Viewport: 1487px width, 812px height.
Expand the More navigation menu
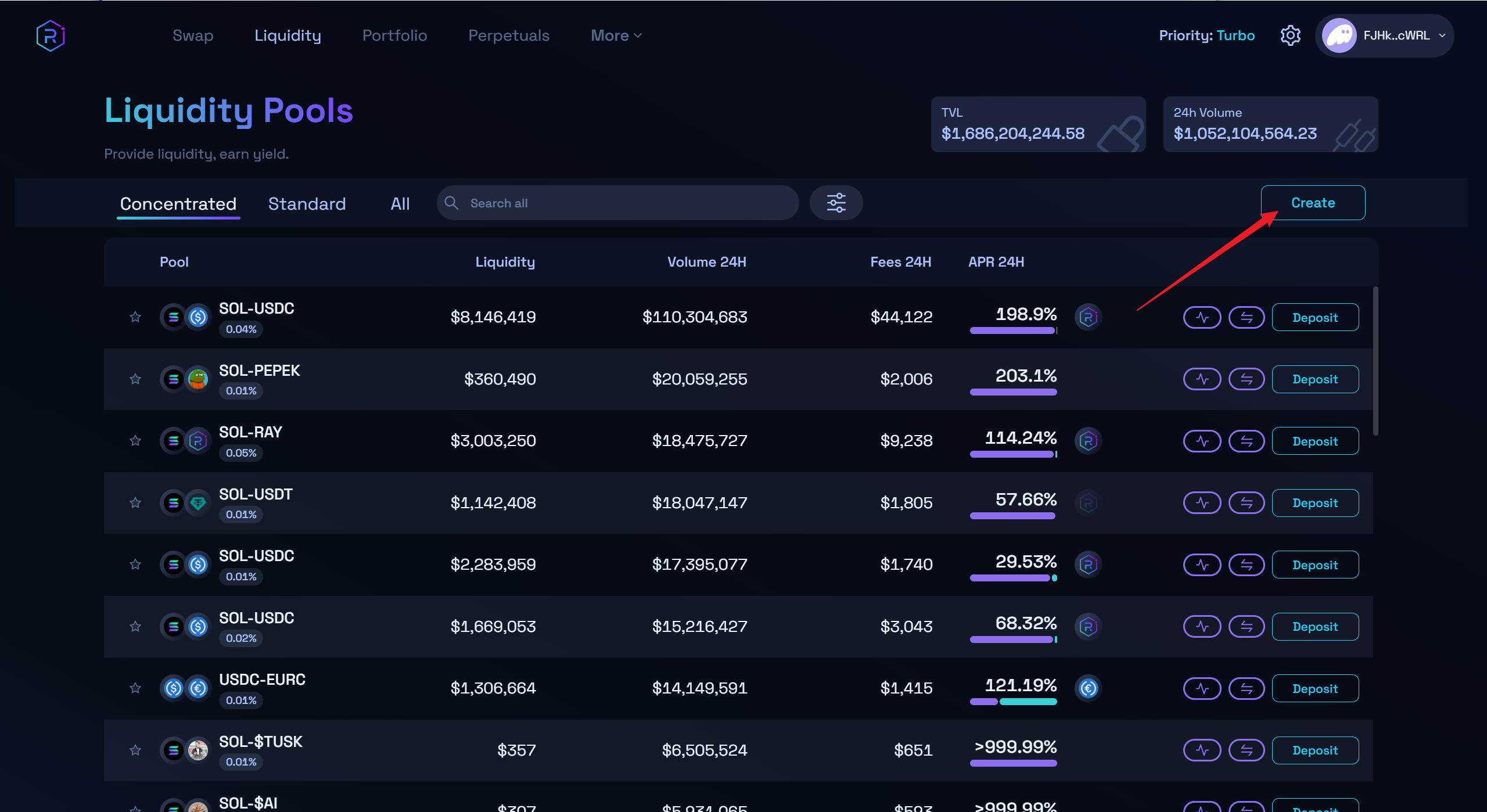(x=616, y=36)
